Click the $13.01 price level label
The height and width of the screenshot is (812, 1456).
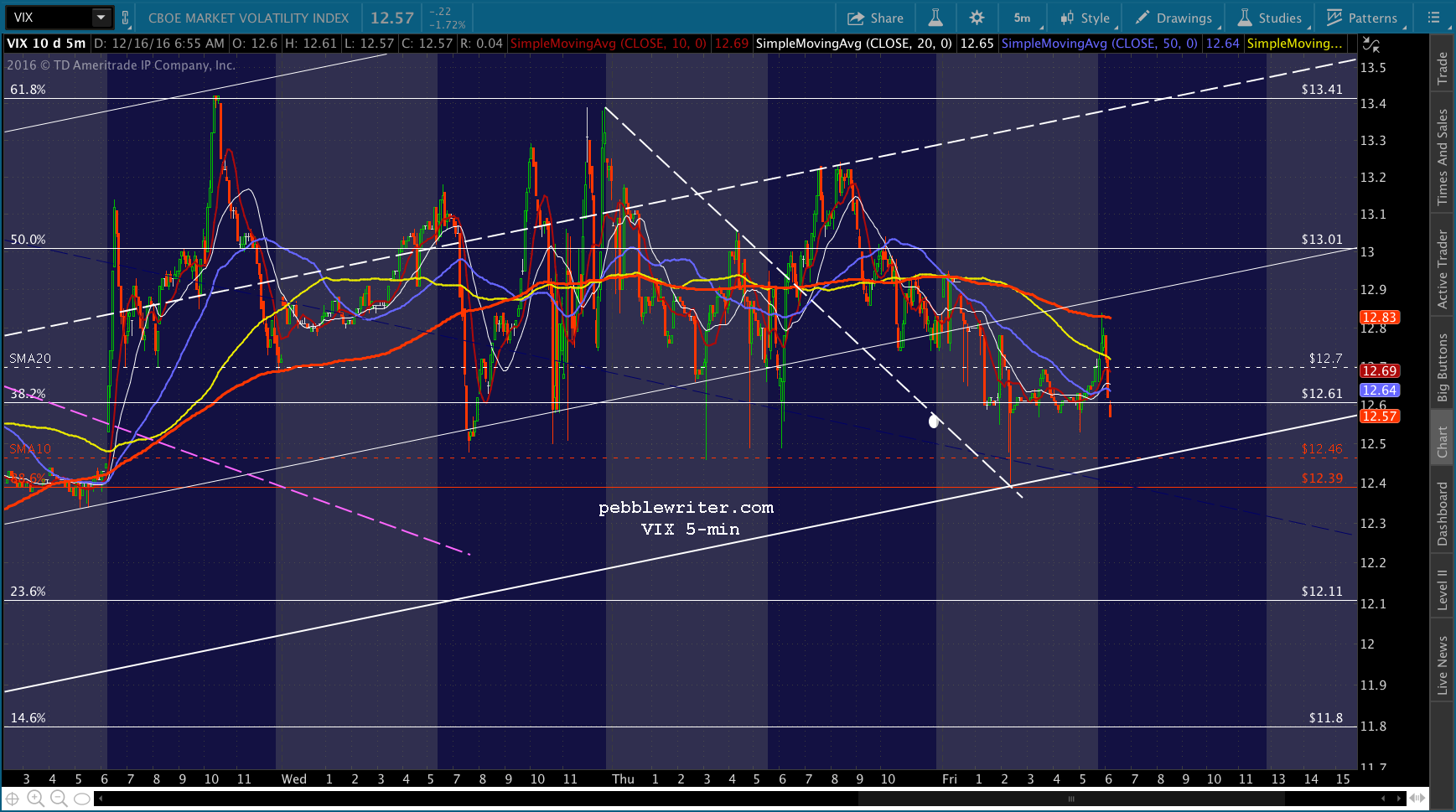(x=1322, y=240)
